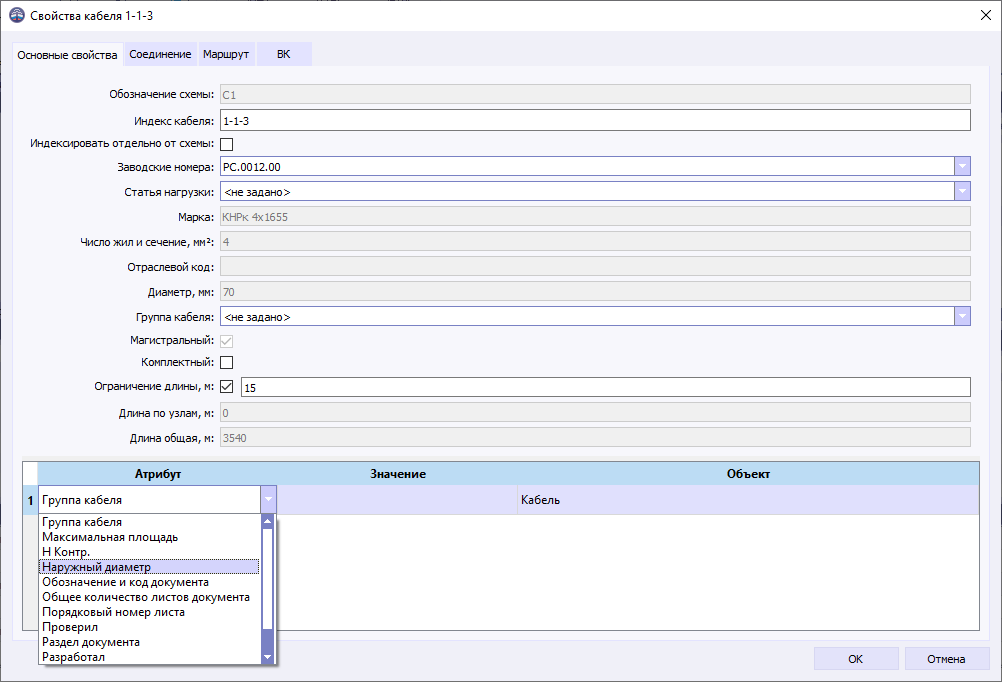1002x682 pixels.
Task: Switch to the 'Соединение' tab
Action: 160,54
